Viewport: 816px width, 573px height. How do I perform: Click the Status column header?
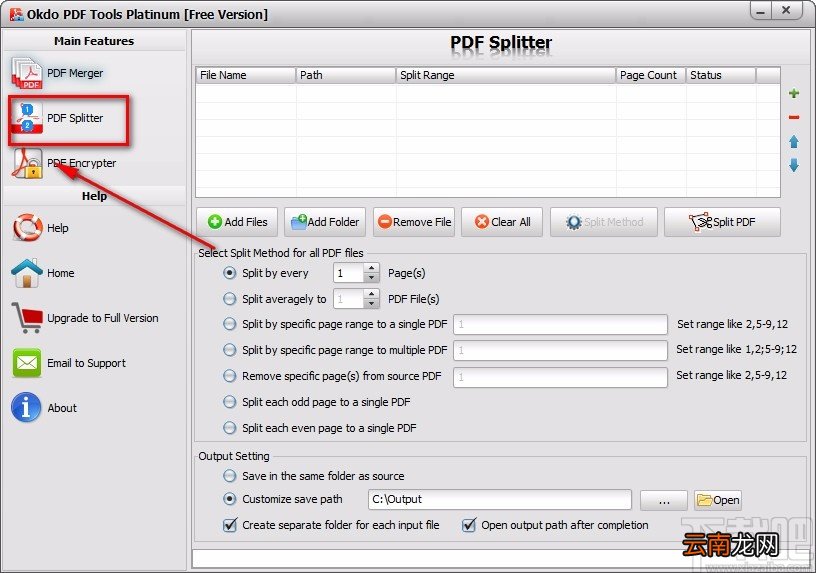[721, 75]
